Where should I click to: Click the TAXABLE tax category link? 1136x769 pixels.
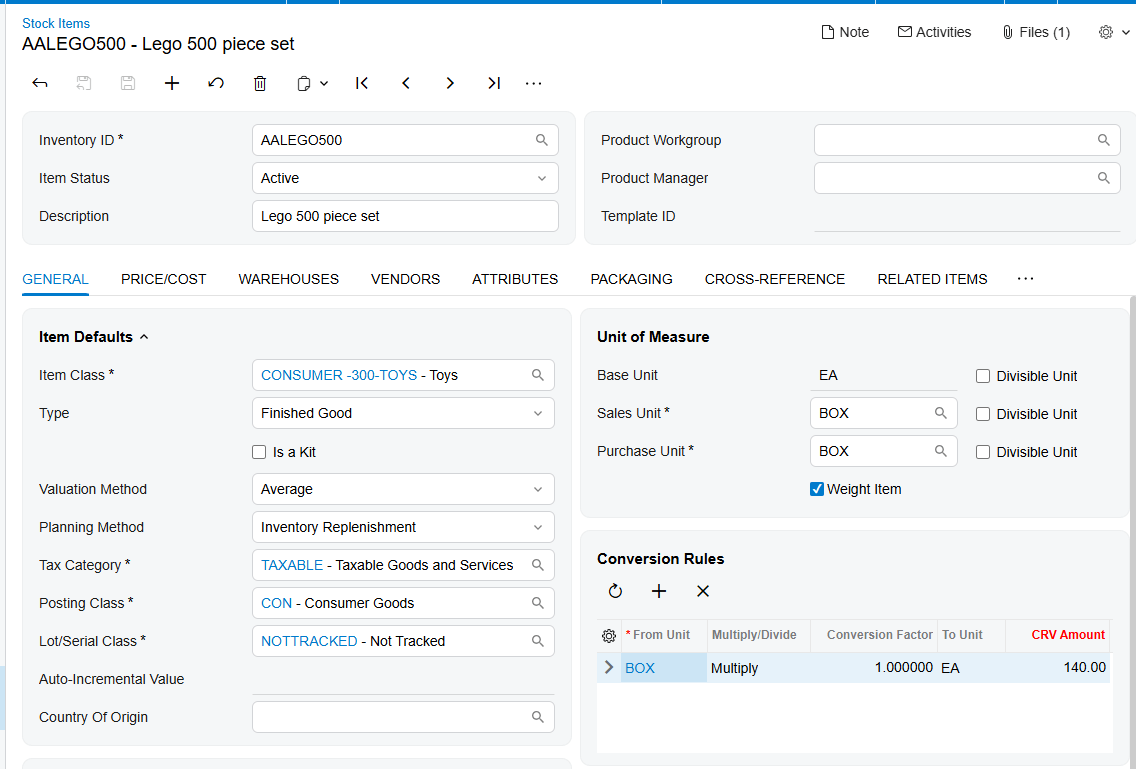(x=292, y=565)
